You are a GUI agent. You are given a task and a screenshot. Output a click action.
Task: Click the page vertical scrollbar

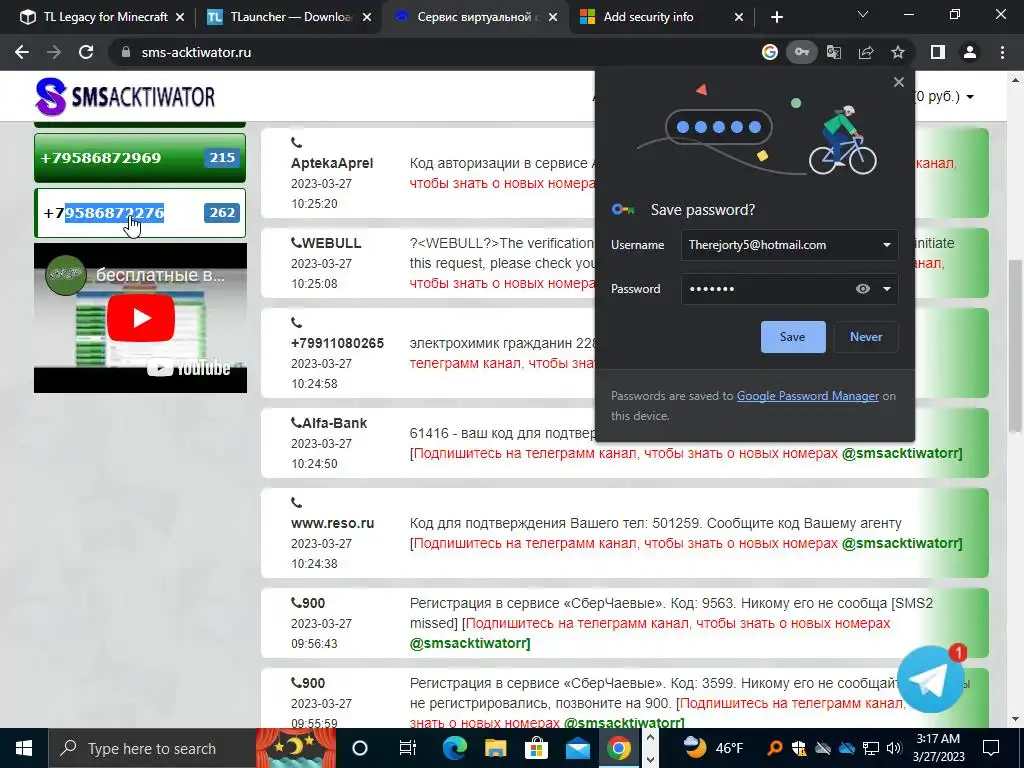[x=1015, y=345]
